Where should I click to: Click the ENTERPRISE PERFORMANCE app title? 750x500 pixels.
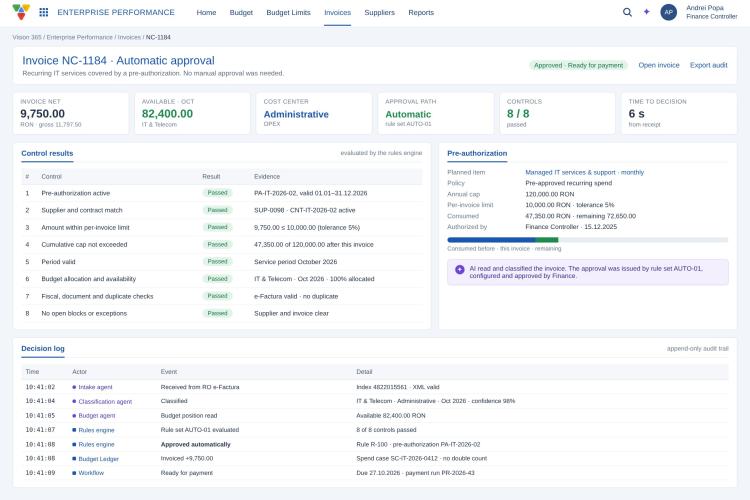116,12
